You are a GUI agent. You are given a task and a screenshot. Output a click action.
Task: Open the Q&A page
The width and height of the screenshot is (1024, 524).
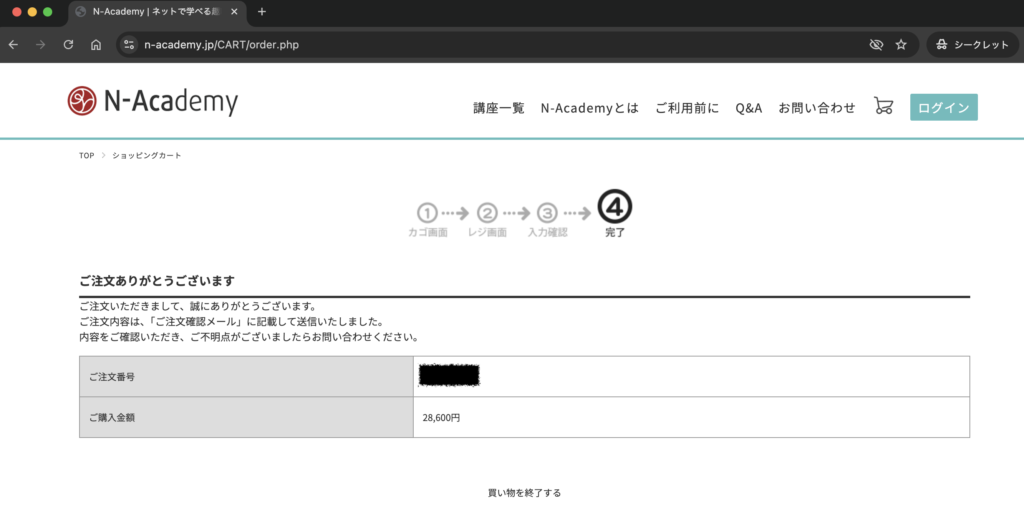coord(748,108)
